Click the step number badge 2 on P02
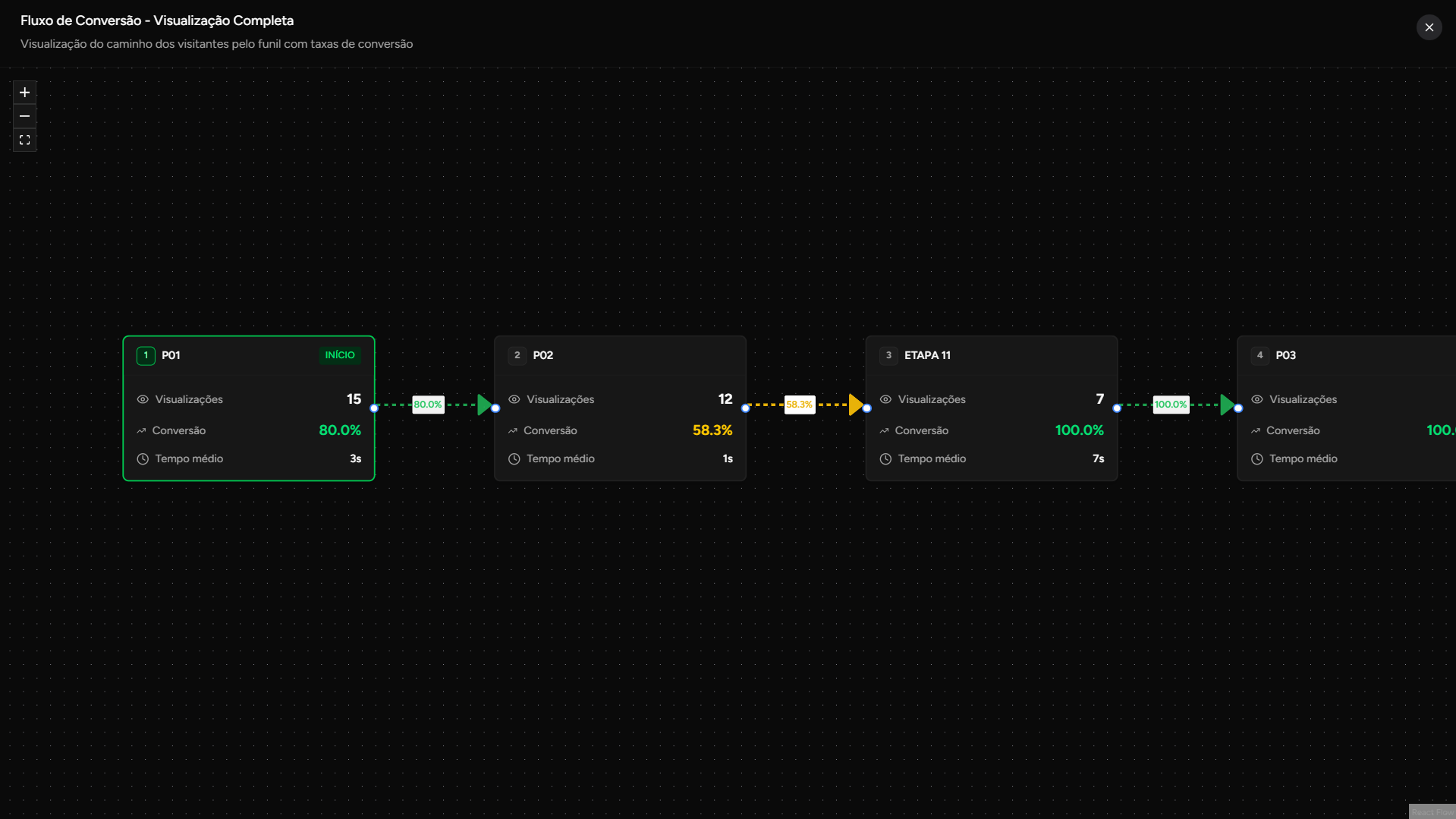Viewport: 1456px width, 819px height. click(x=517, y=354)
